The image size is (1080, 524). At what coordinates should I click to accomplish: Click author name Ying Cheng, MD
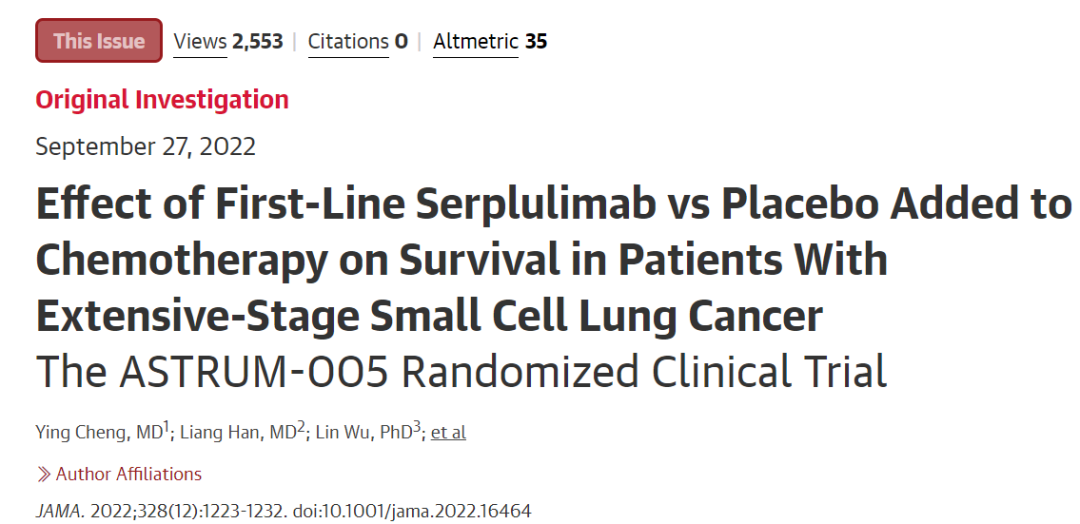99,433
